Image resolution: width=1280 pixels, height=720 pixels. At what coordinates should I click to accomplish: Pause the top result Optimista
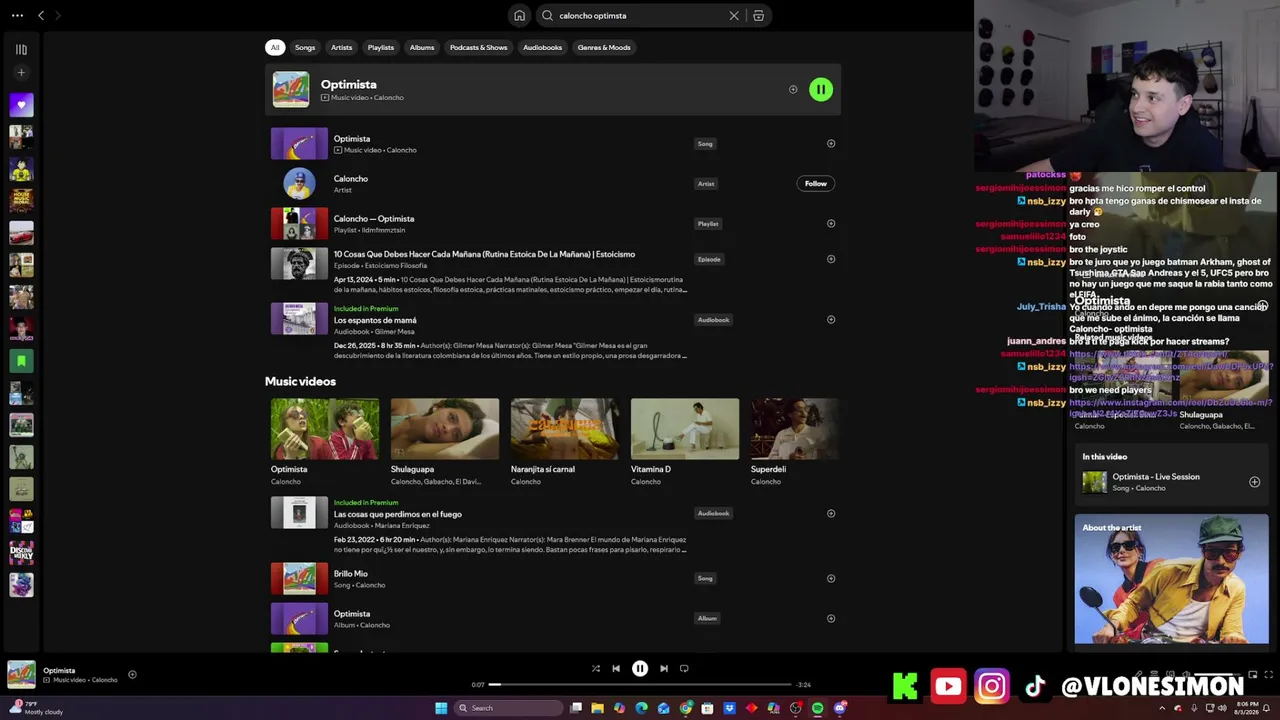[x=821, y=90]
